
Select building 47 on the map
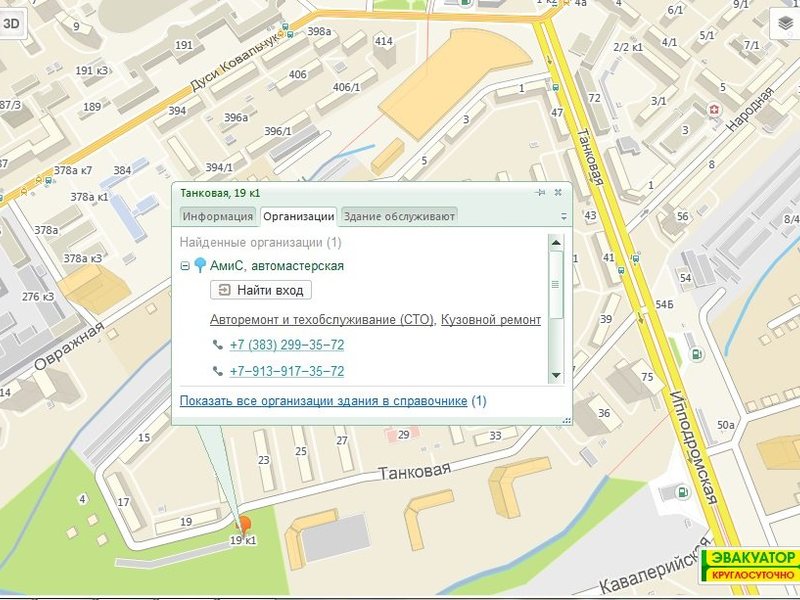(x=557, y=113)
